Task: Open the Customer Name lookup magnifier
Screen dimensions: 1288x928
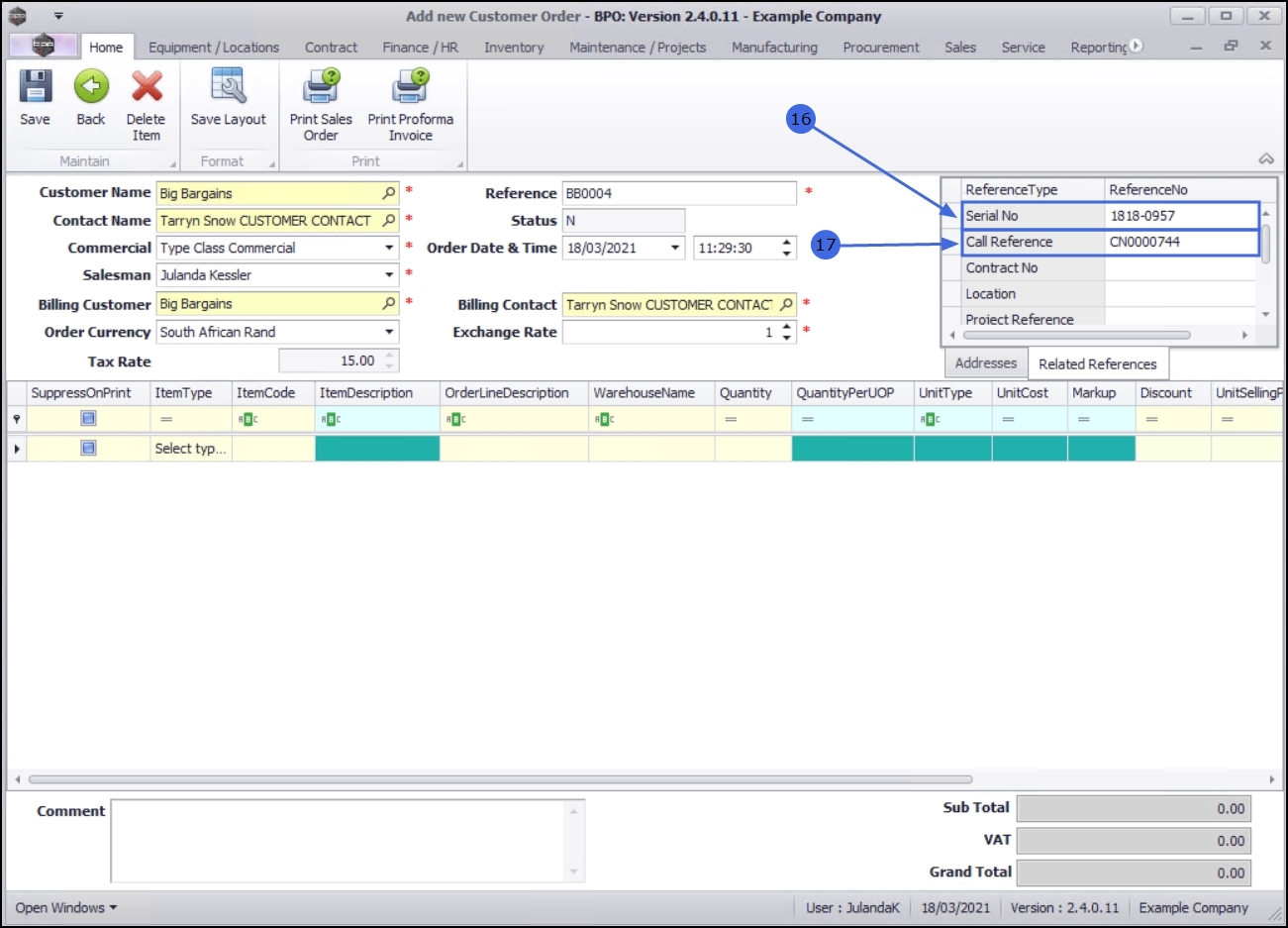Action: click(x=389, y=193)
